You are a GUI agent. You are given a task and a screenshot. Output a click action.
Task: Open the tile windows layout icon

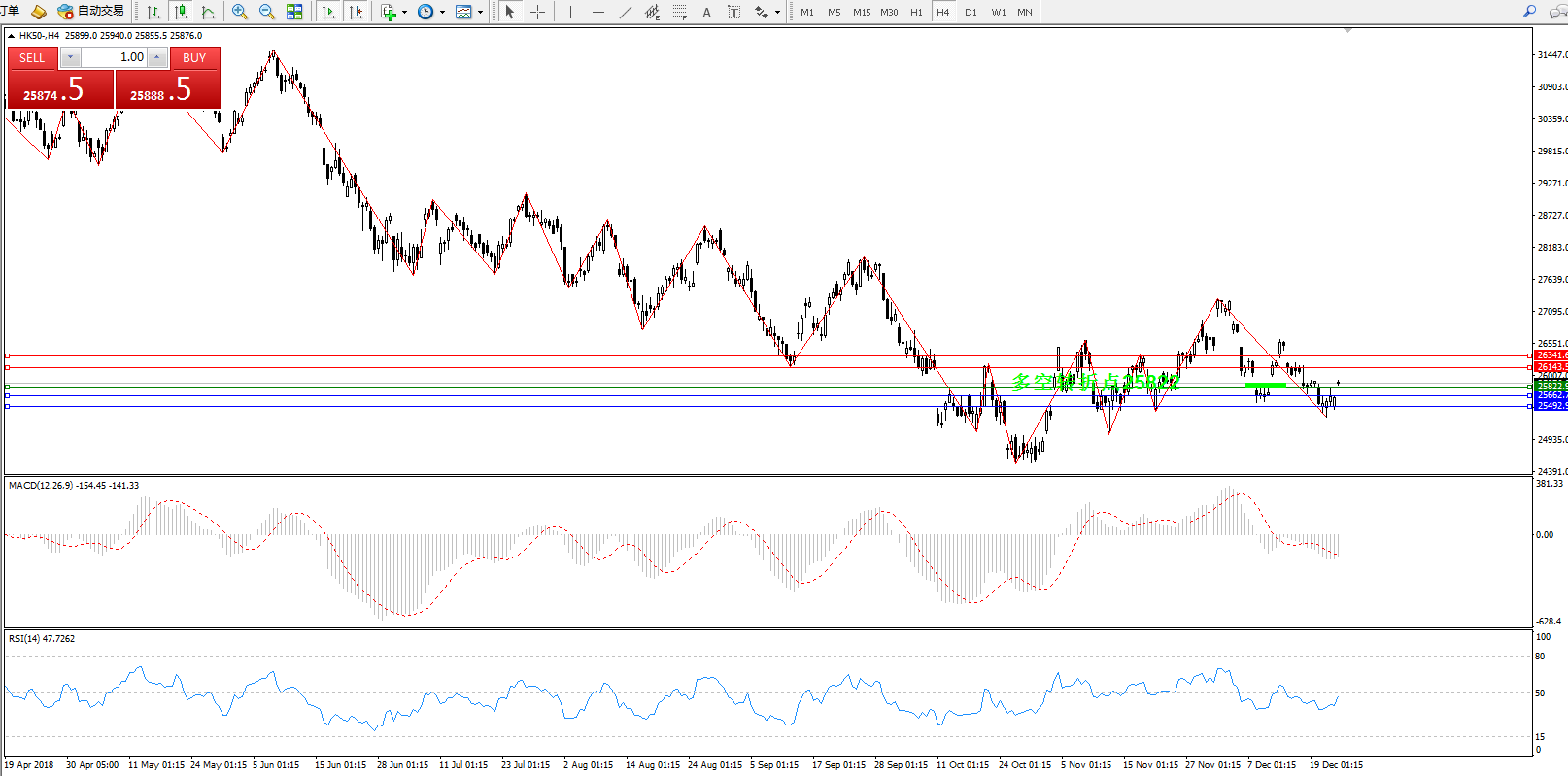pyautogui.click(x=294, y=12)
